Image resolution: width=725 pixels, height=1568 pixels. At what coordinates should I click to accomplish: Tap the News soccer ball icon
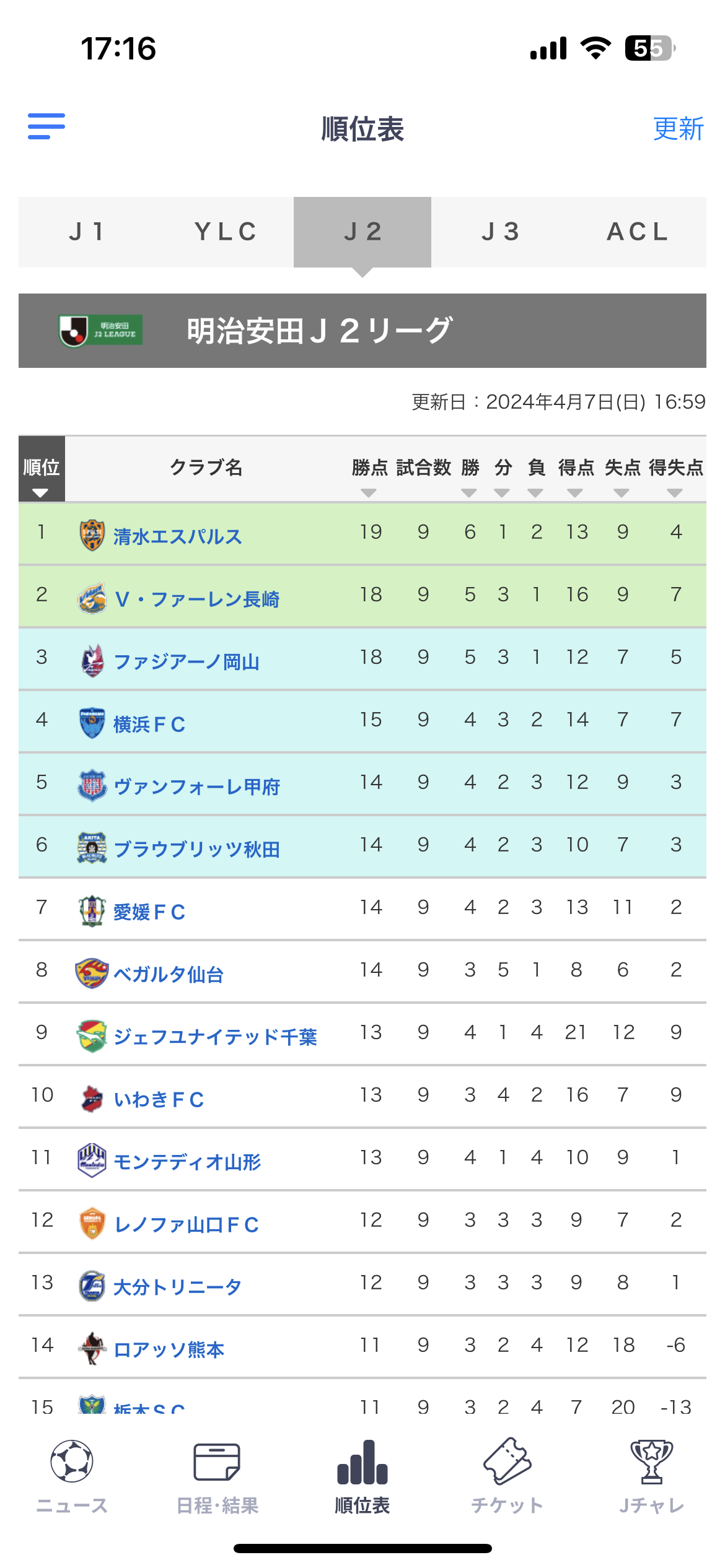[x=72, y=1461]
